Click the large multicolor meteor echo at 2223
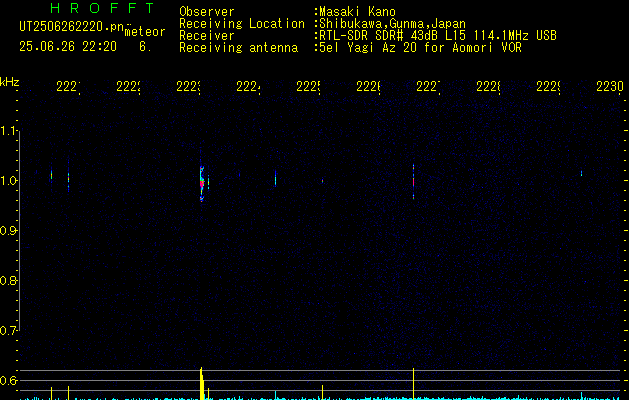The height and width of the screenshot is (400, 629). (x=202, y=183)
